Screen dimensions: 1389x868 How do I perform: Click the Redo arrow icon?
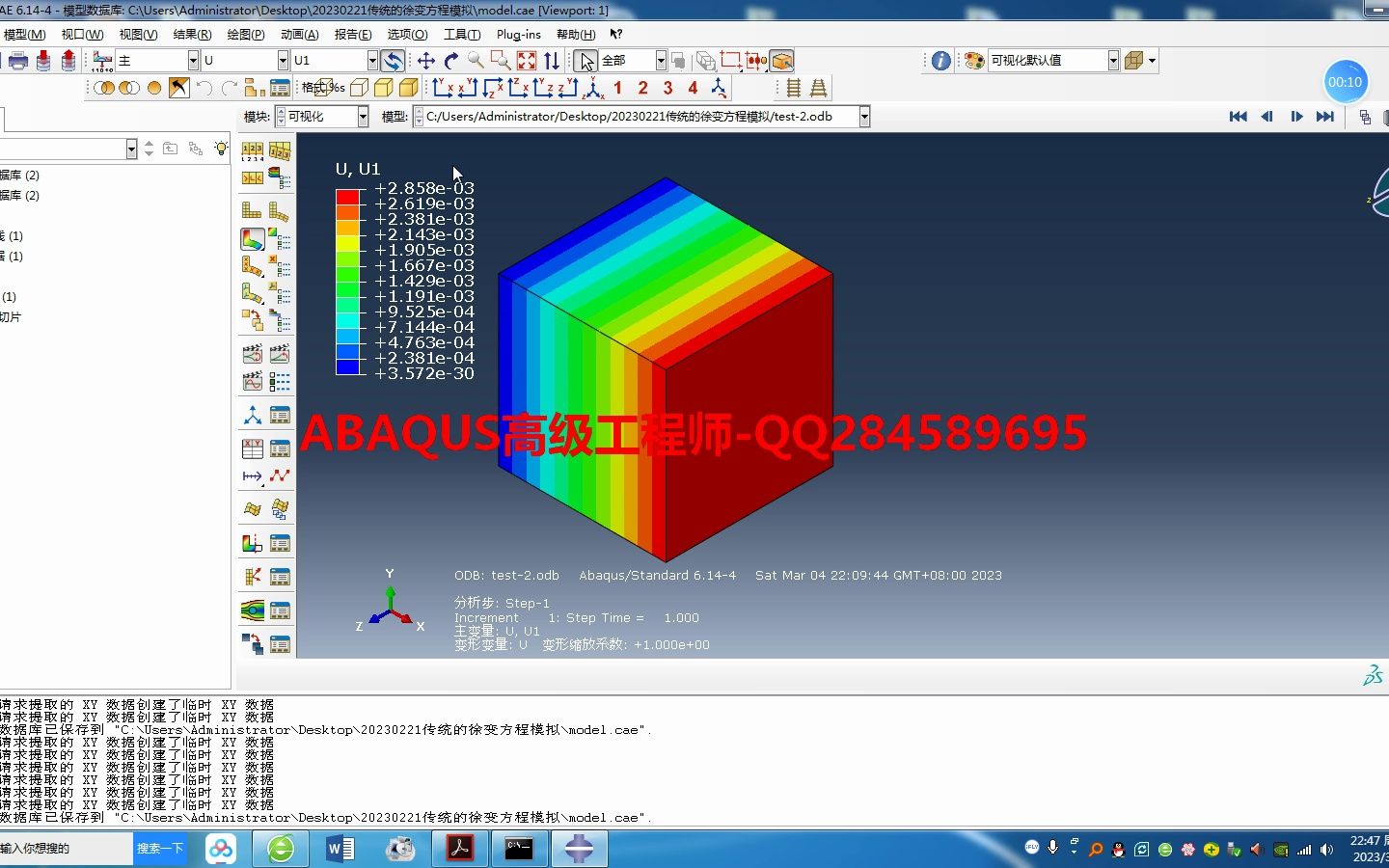point(229,88)
